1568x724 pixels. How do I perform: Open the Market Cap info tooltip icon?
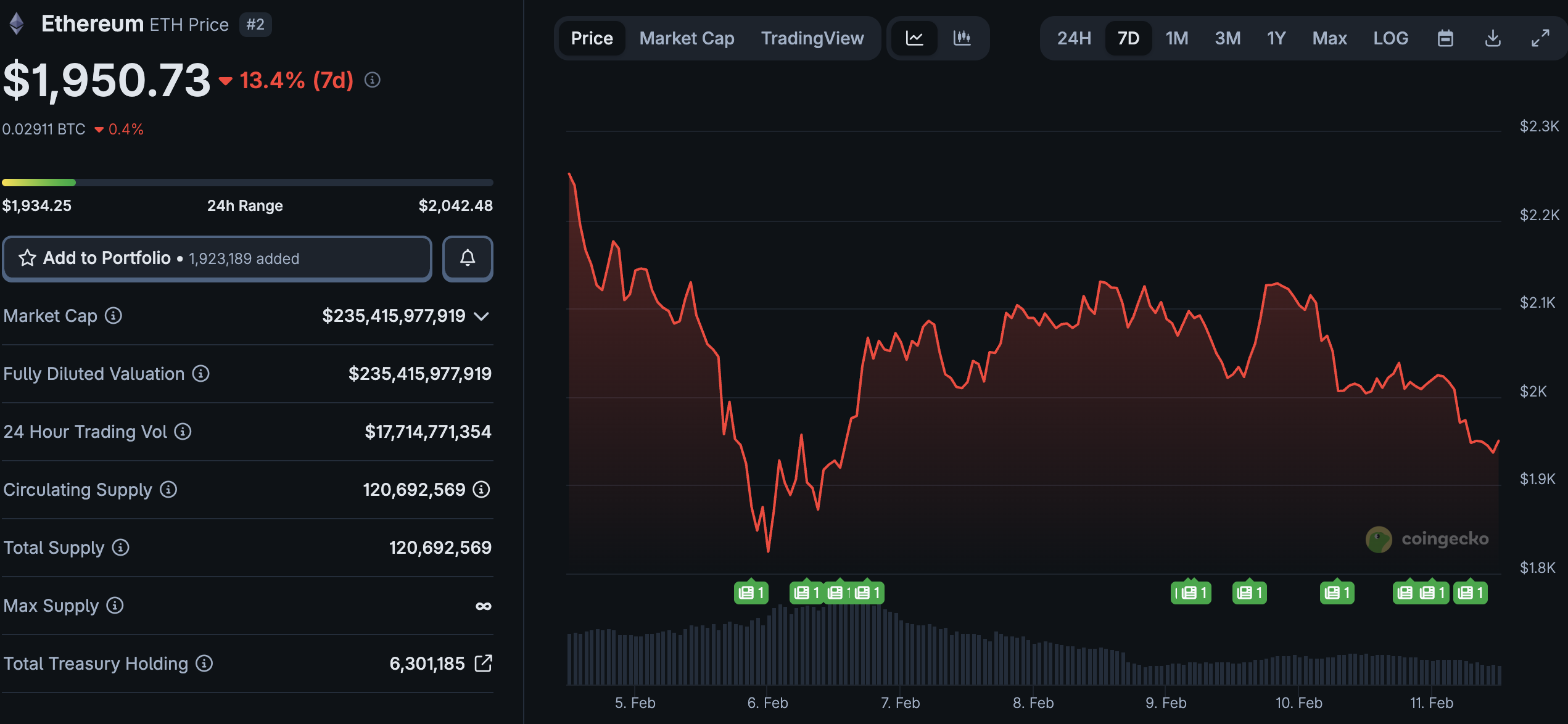click(x=113, y=316)
